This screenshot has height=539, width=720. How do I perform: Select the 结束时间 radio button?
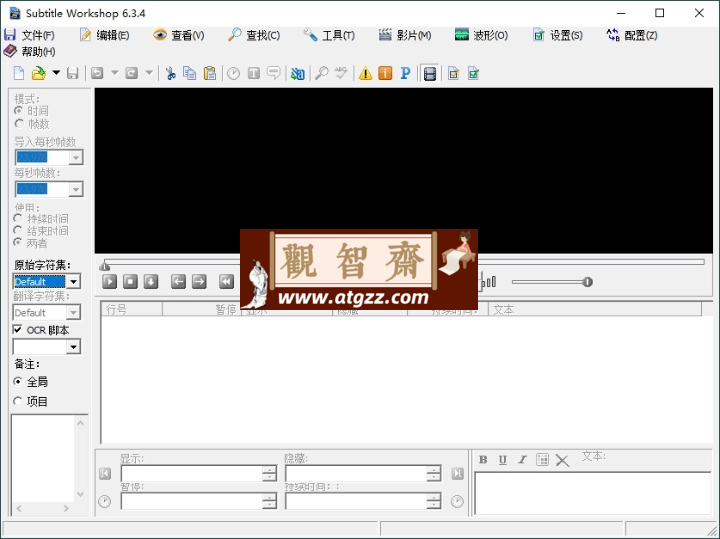click(18, 230)
